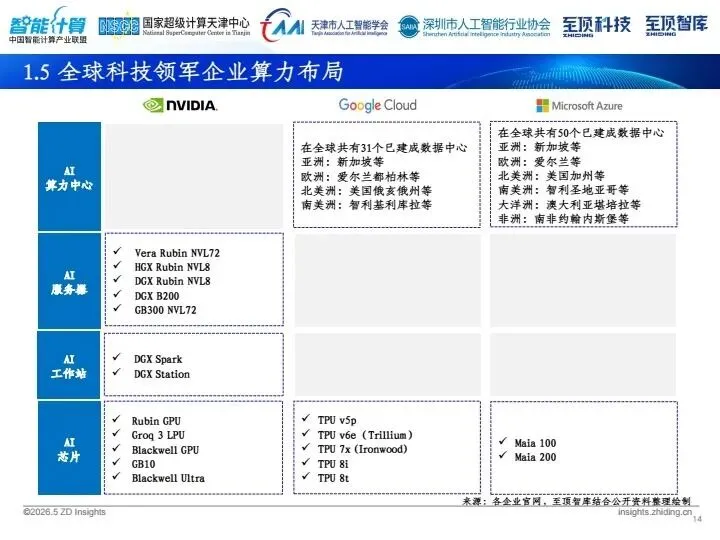Click the text 南美洲：智利基利库拉等
This screenshot has width=720, height=540.
pos(366,205)
